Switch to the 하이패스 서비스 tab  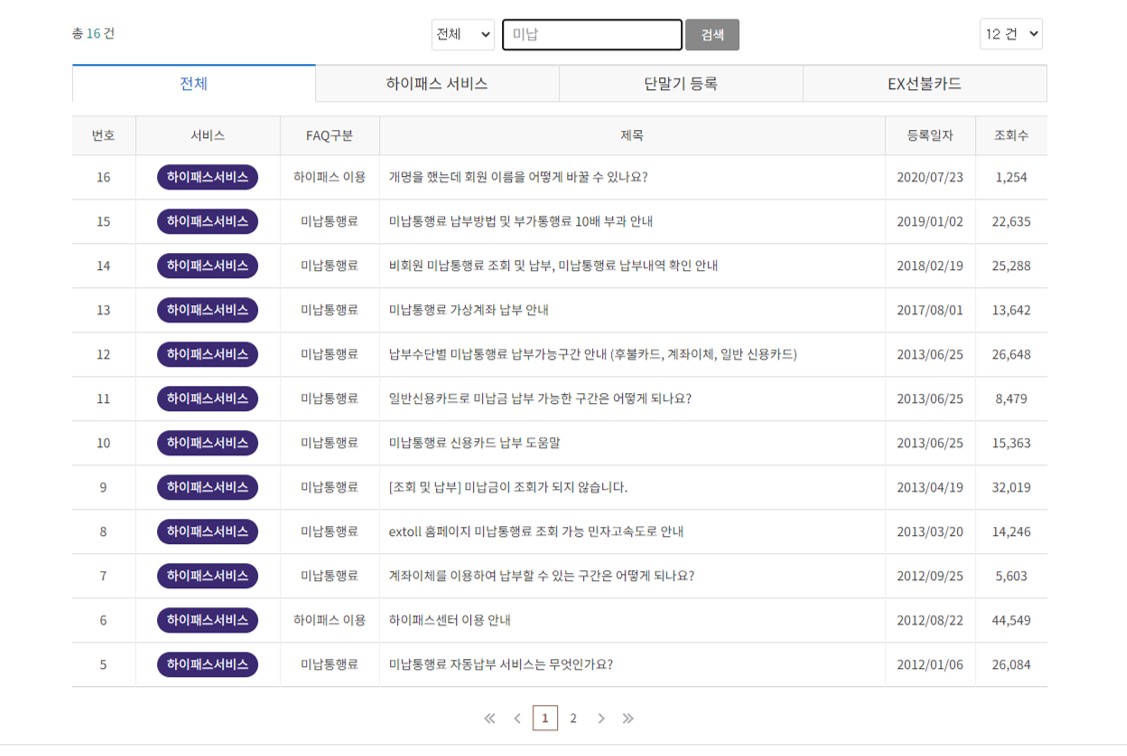[437, 83]
